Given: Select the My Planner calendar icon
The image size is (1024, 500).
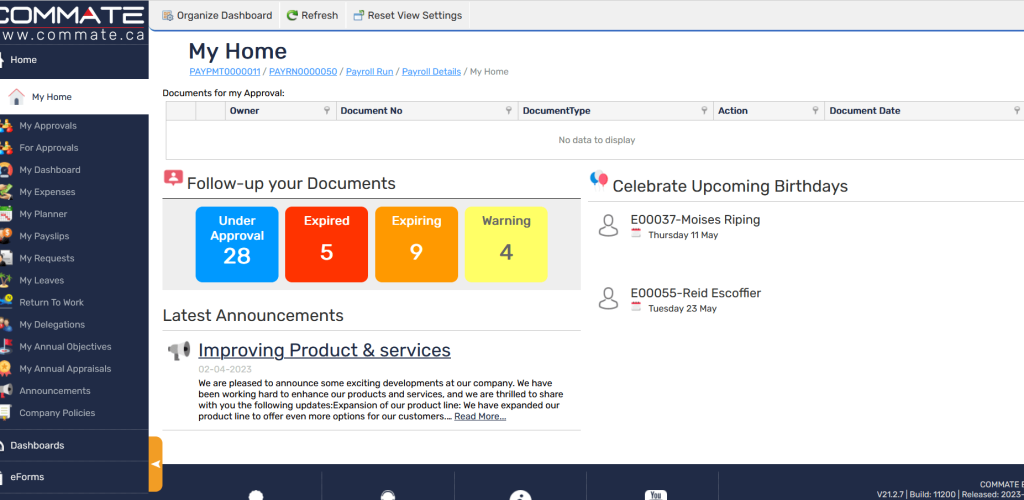Looking at the screenshot, I should click(7, 214).
